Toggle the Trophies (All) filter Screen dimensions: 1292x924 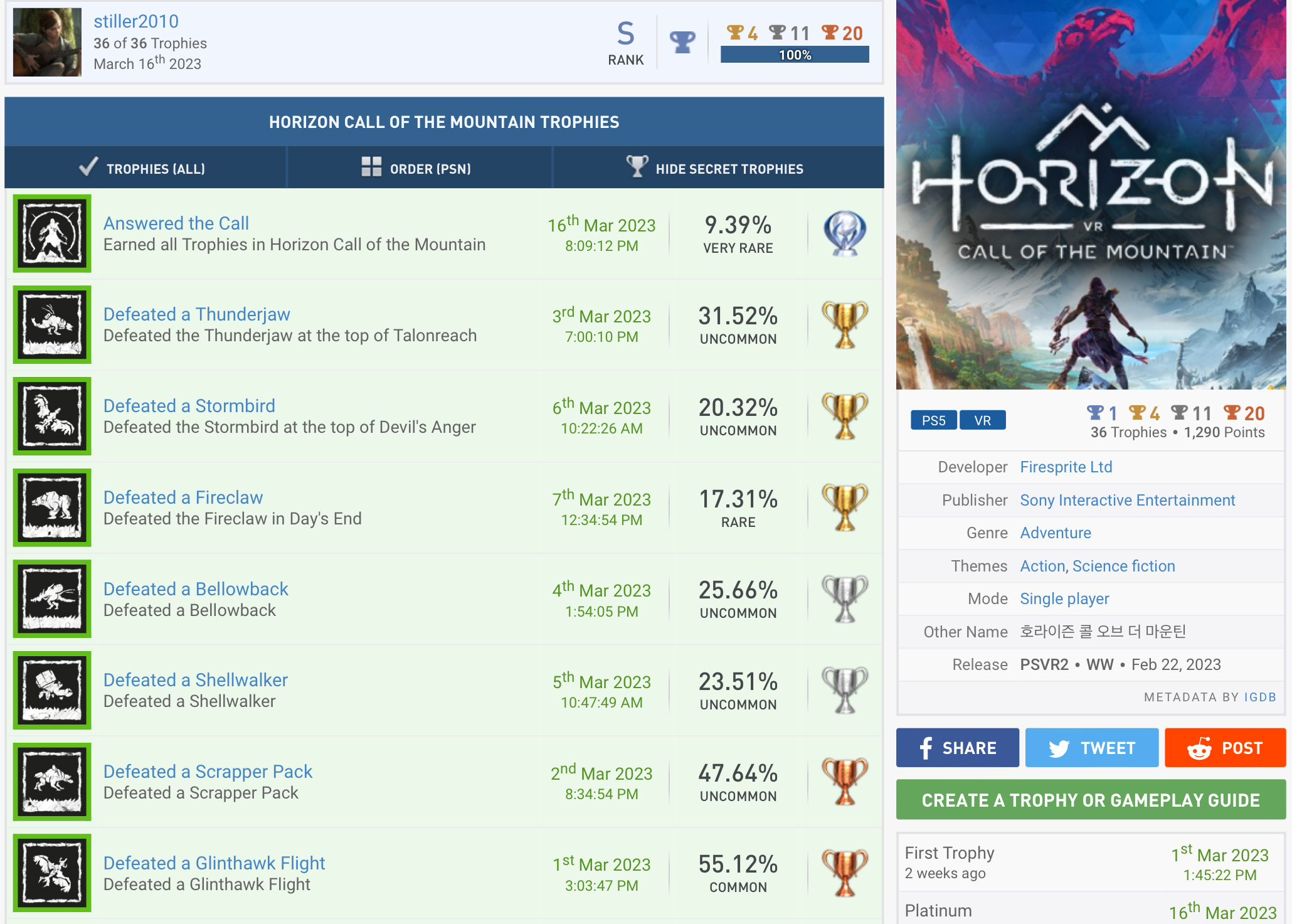click(146, 168)
